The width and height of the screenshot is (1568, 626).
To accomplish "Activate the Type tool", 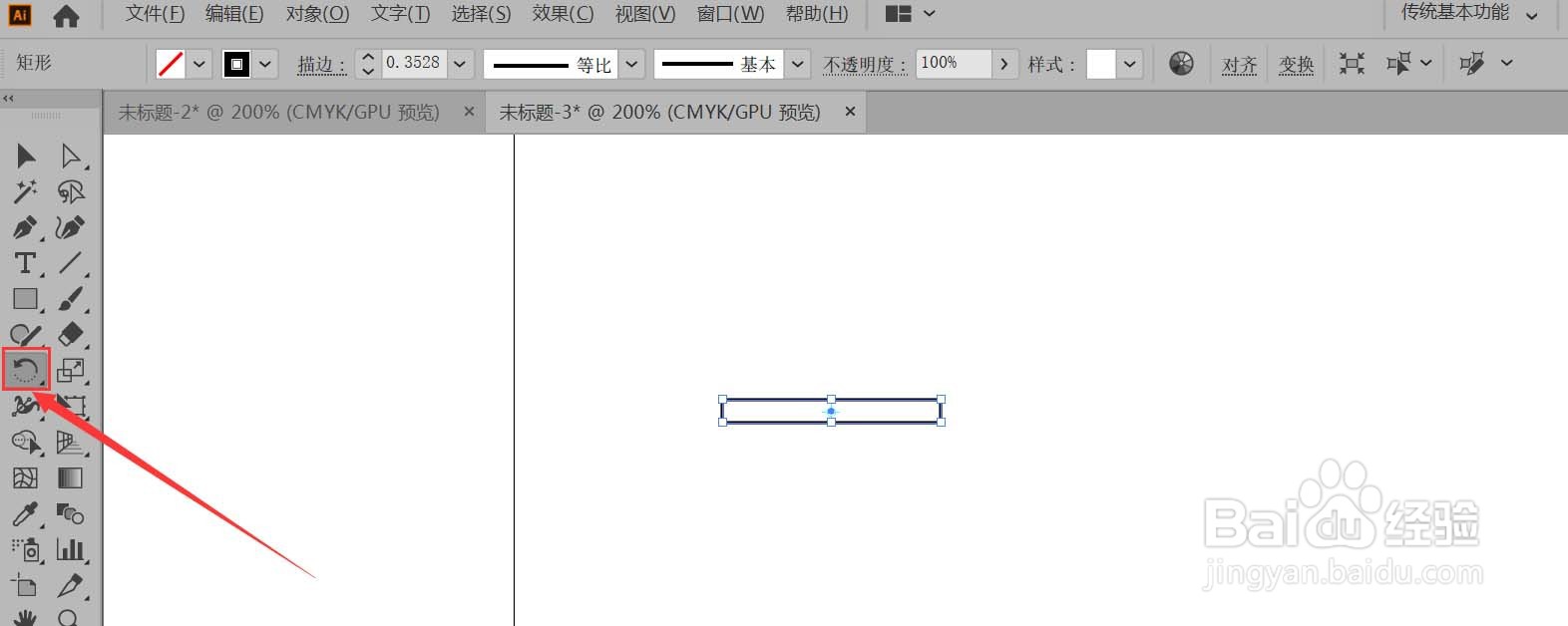I will (26, 263).
